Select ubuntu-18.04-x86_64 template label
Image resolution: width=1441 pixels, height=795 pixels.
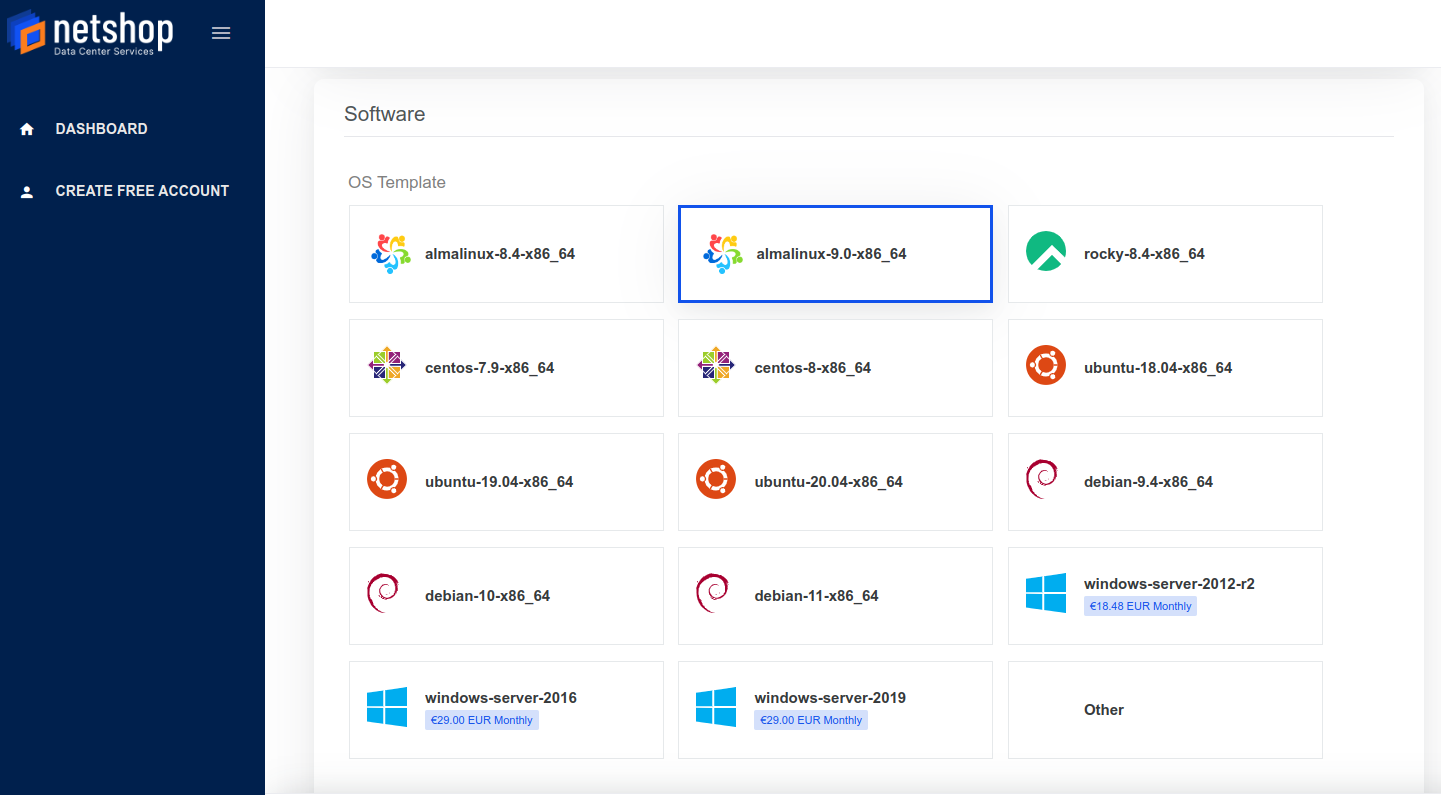tap(1158, 368)
